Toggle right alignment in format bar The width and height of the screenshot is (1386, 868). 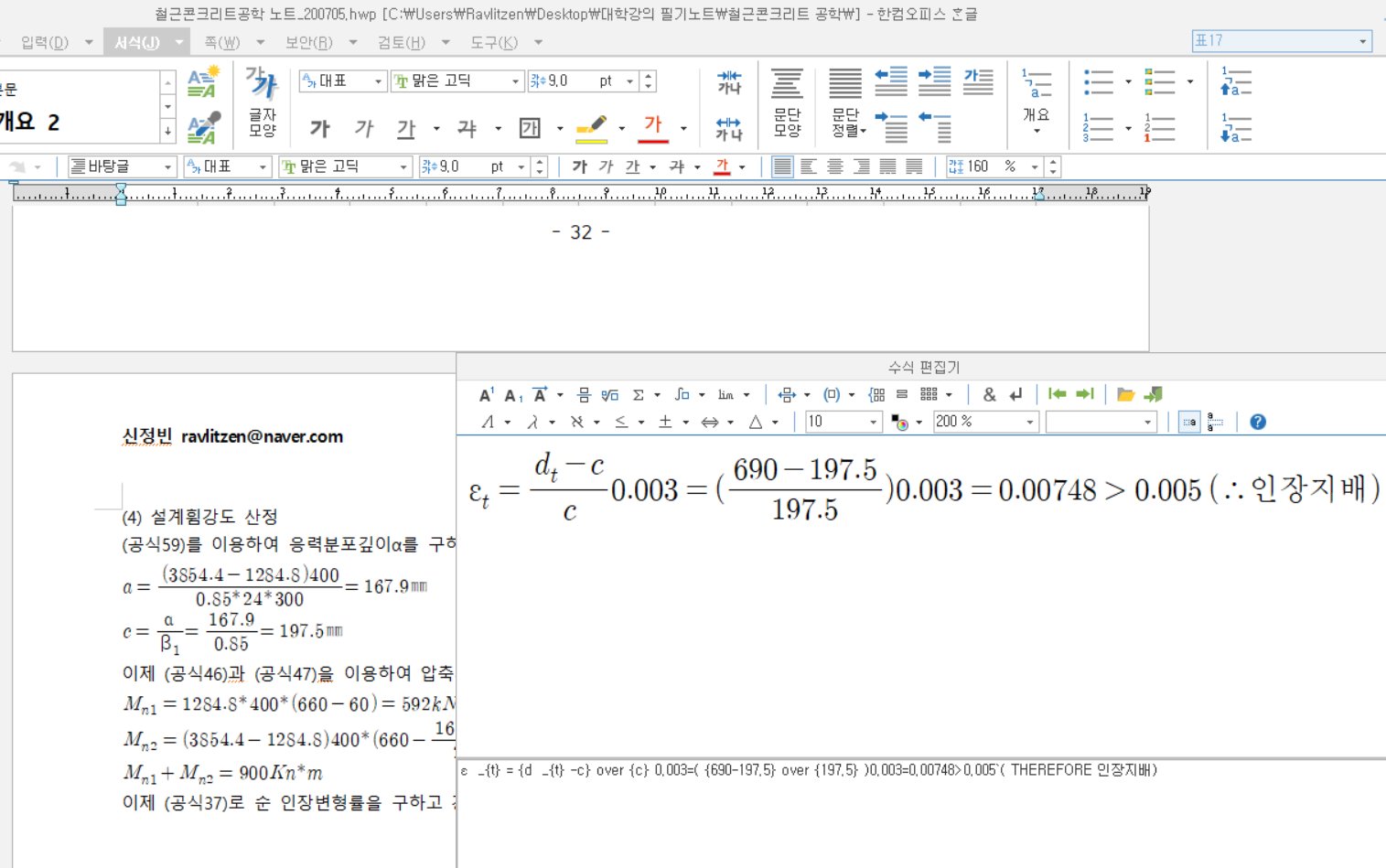click(861, 166)
